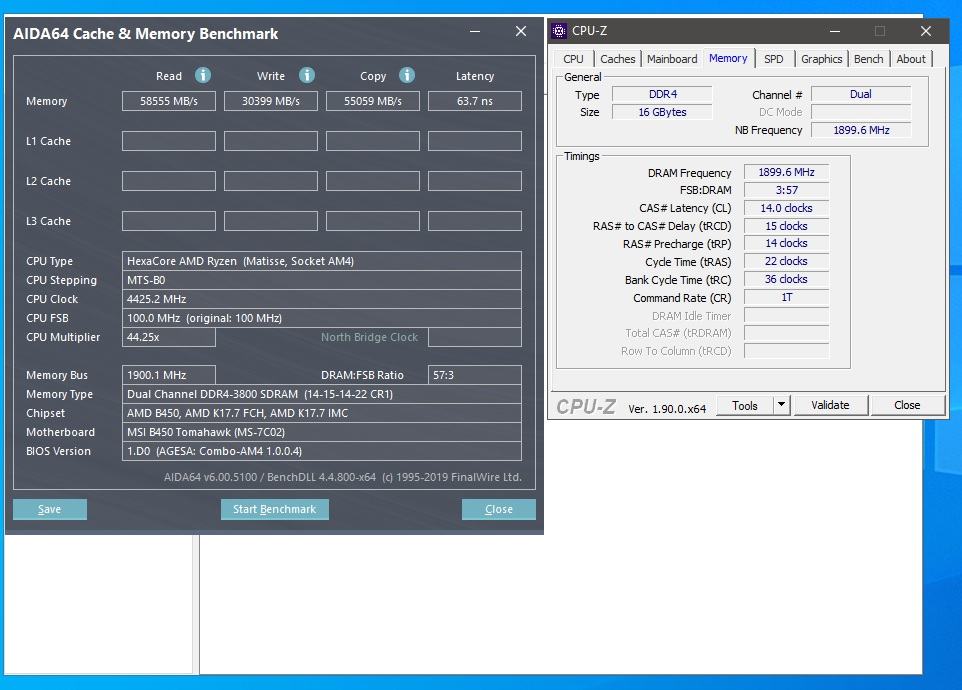Screen dimensions: 962x690
Task: Click the Channel # value Dual
Action: (861, 94)
